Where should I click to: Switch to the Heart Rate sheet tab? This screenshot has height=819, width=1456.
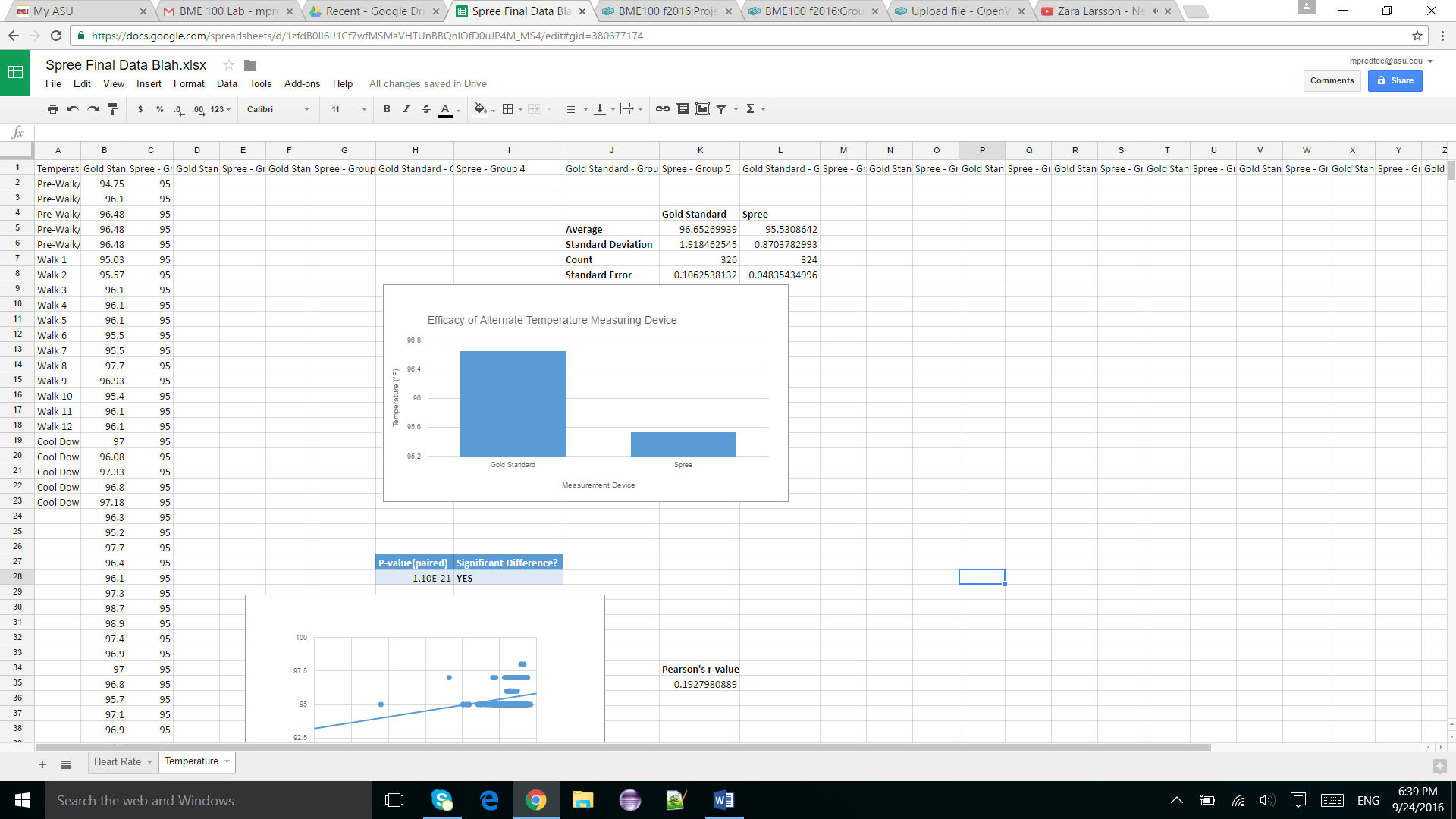[x=118, y=761]
